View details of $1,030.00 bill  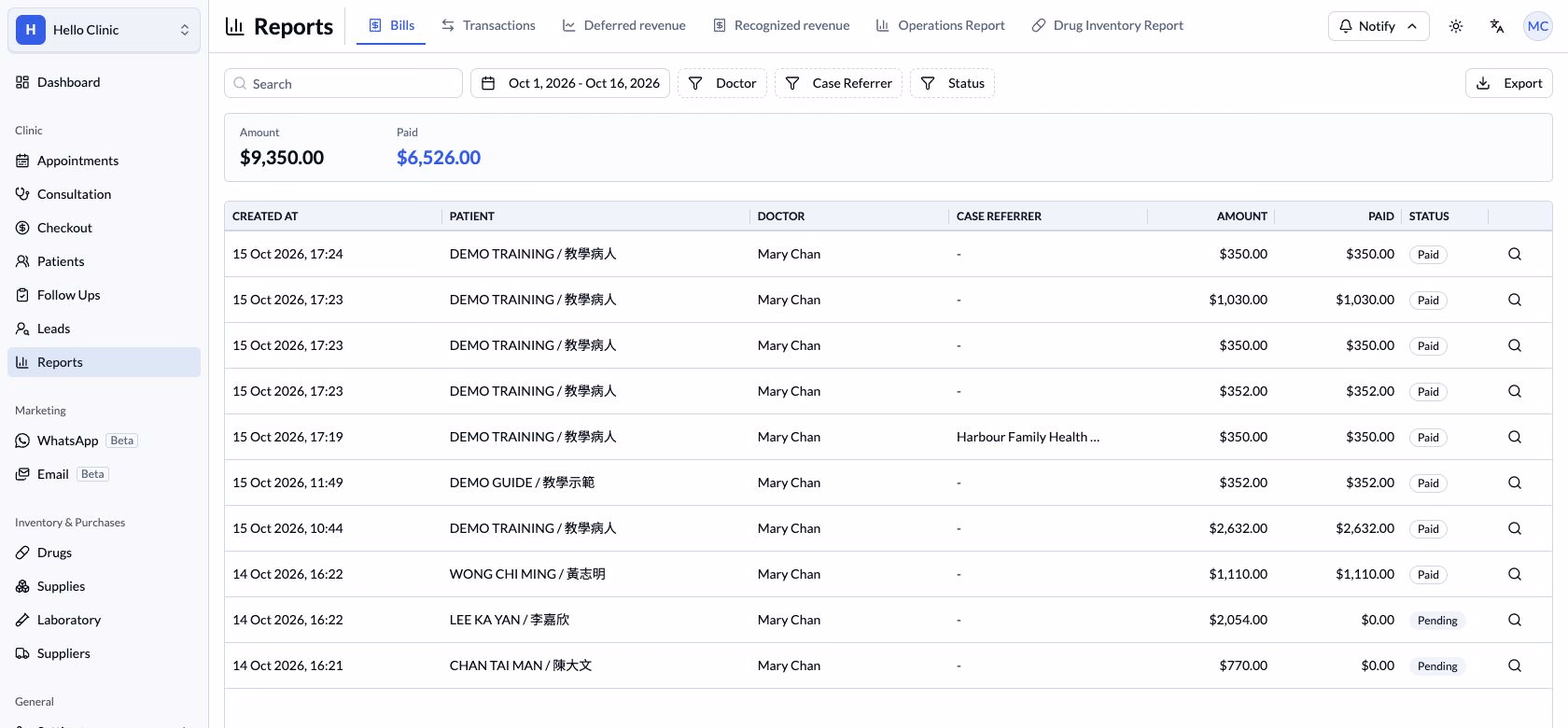(1515, 300)
